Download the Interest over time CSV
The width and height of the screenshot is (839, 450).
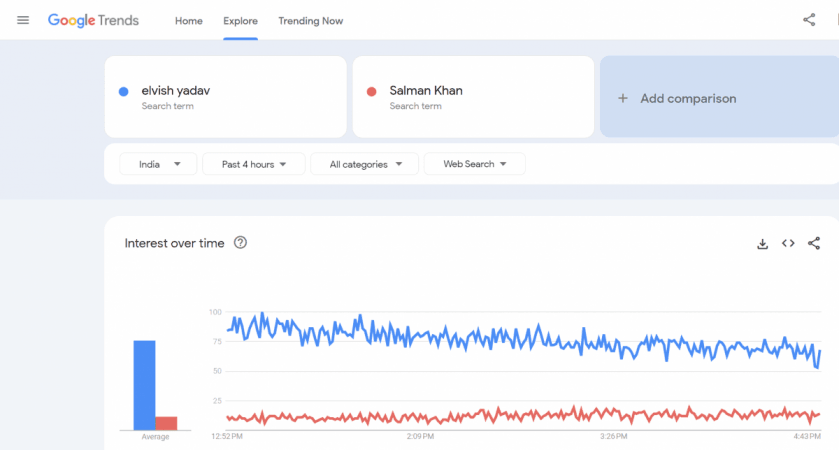[x=762, y=244]
